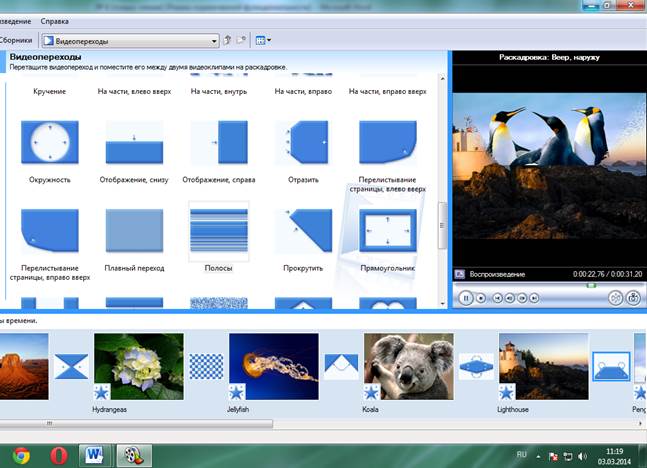Choose the Прокрутить roll transition
Viewport: 647px width, 468px height.
click(x=303, y=231)
